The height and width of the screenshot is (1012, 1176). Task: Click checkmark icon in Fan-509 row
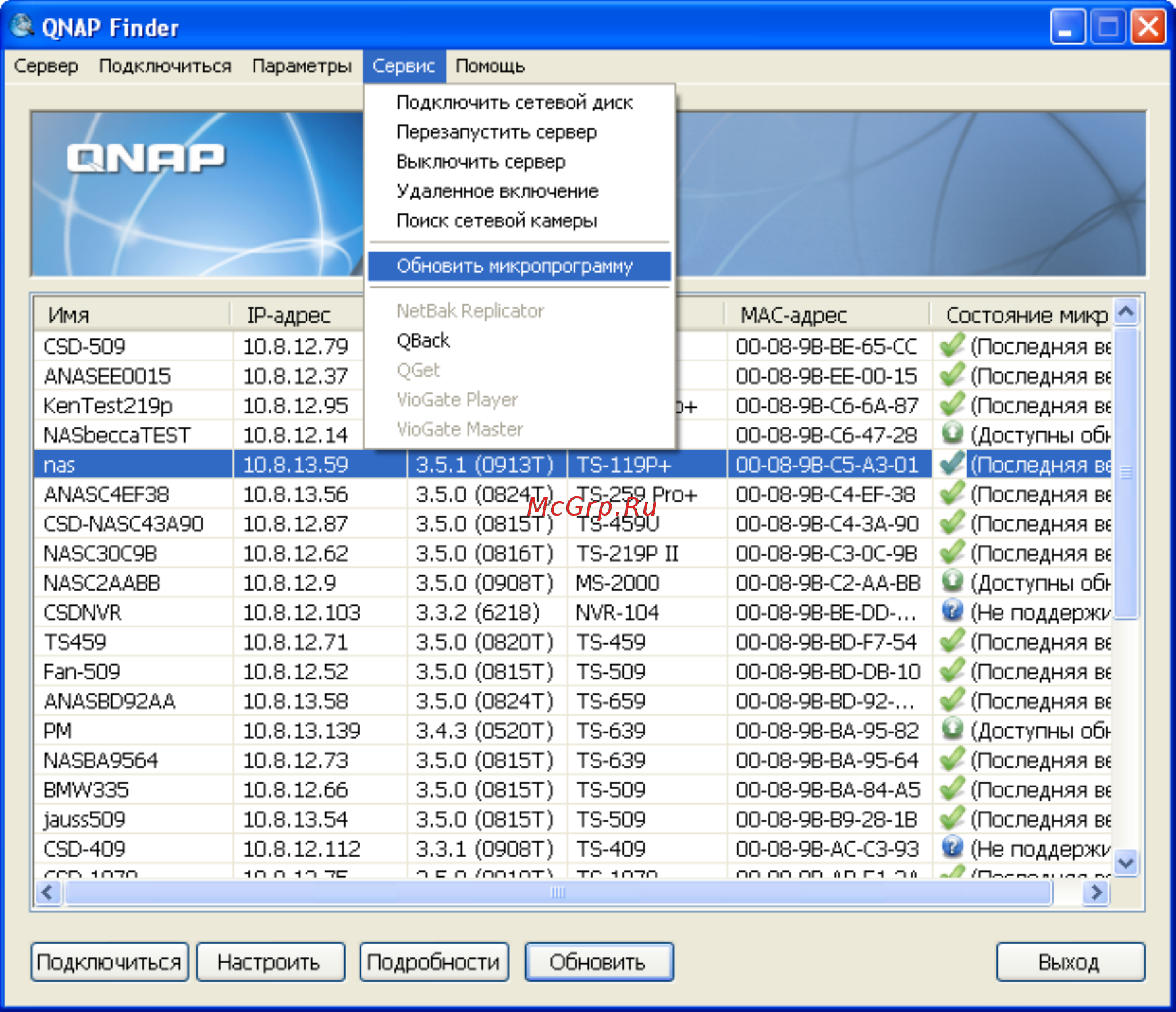click(x=952, y=670)
